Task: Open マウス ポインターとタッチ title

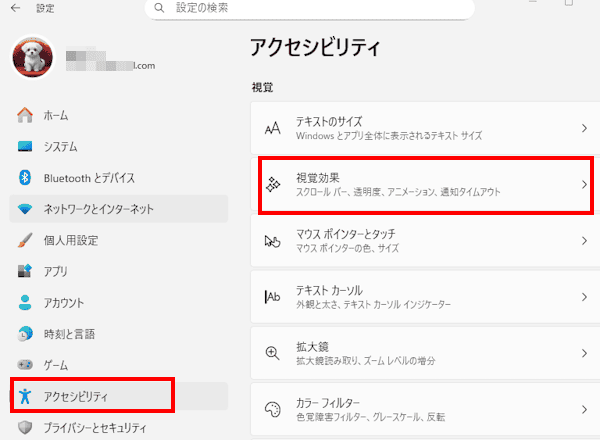Action: pyautogui.click(x=346, y=234)
